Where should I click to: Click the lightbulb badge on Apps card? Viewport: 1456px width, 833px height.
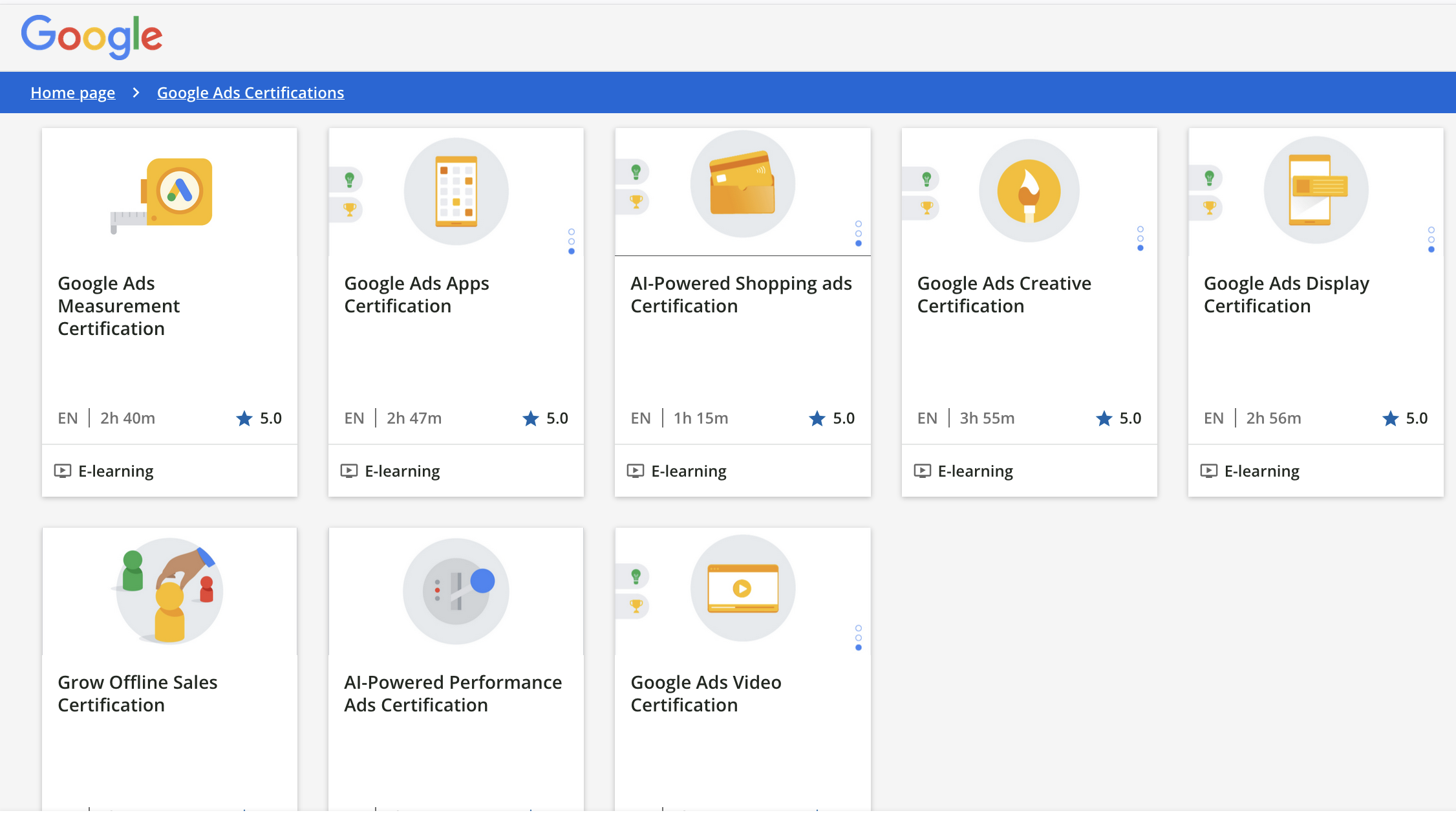point(349,179)
